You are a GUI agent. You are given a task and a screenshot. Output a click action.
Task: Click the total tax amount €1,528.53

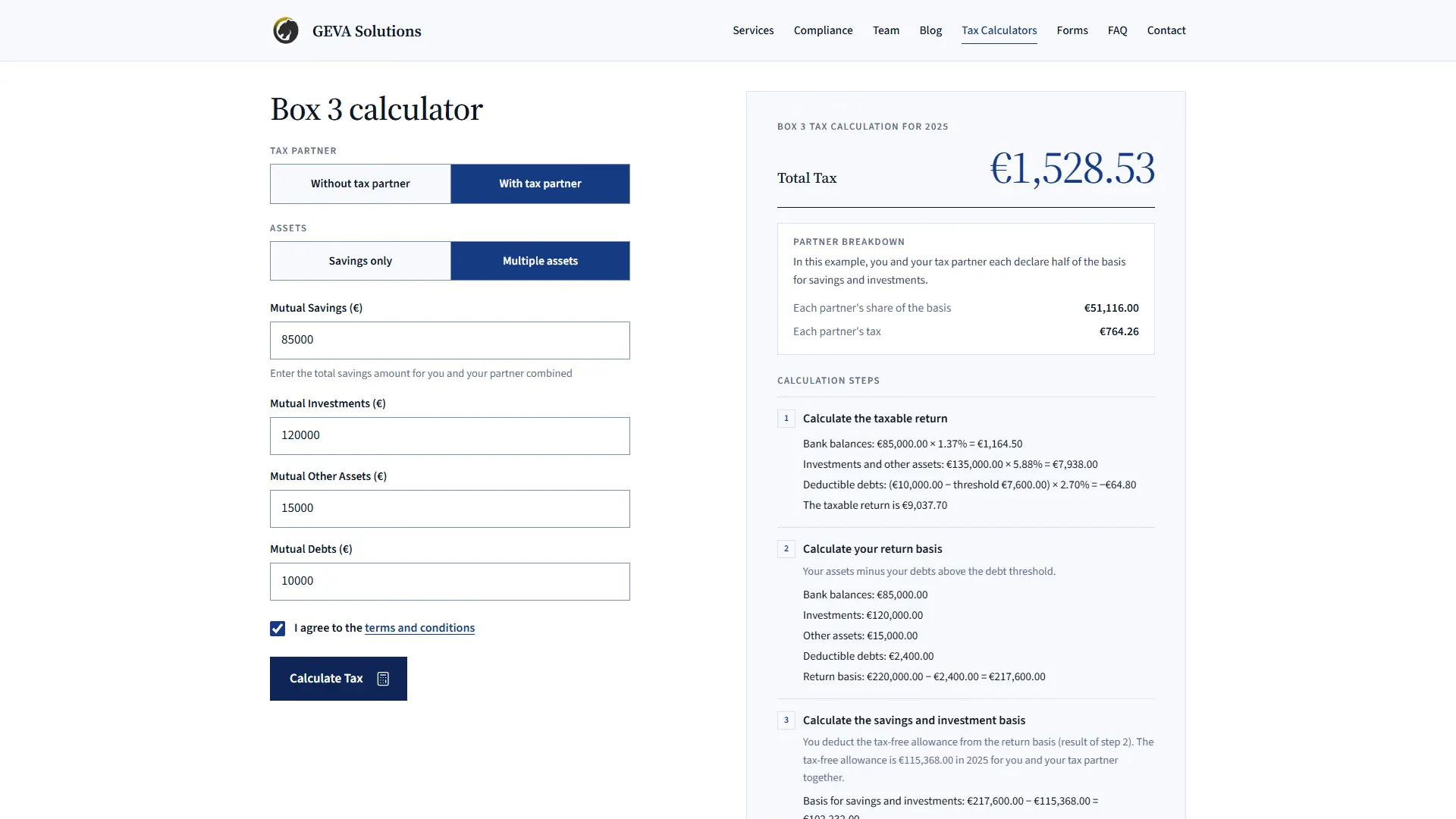[x=1072, y=168]
